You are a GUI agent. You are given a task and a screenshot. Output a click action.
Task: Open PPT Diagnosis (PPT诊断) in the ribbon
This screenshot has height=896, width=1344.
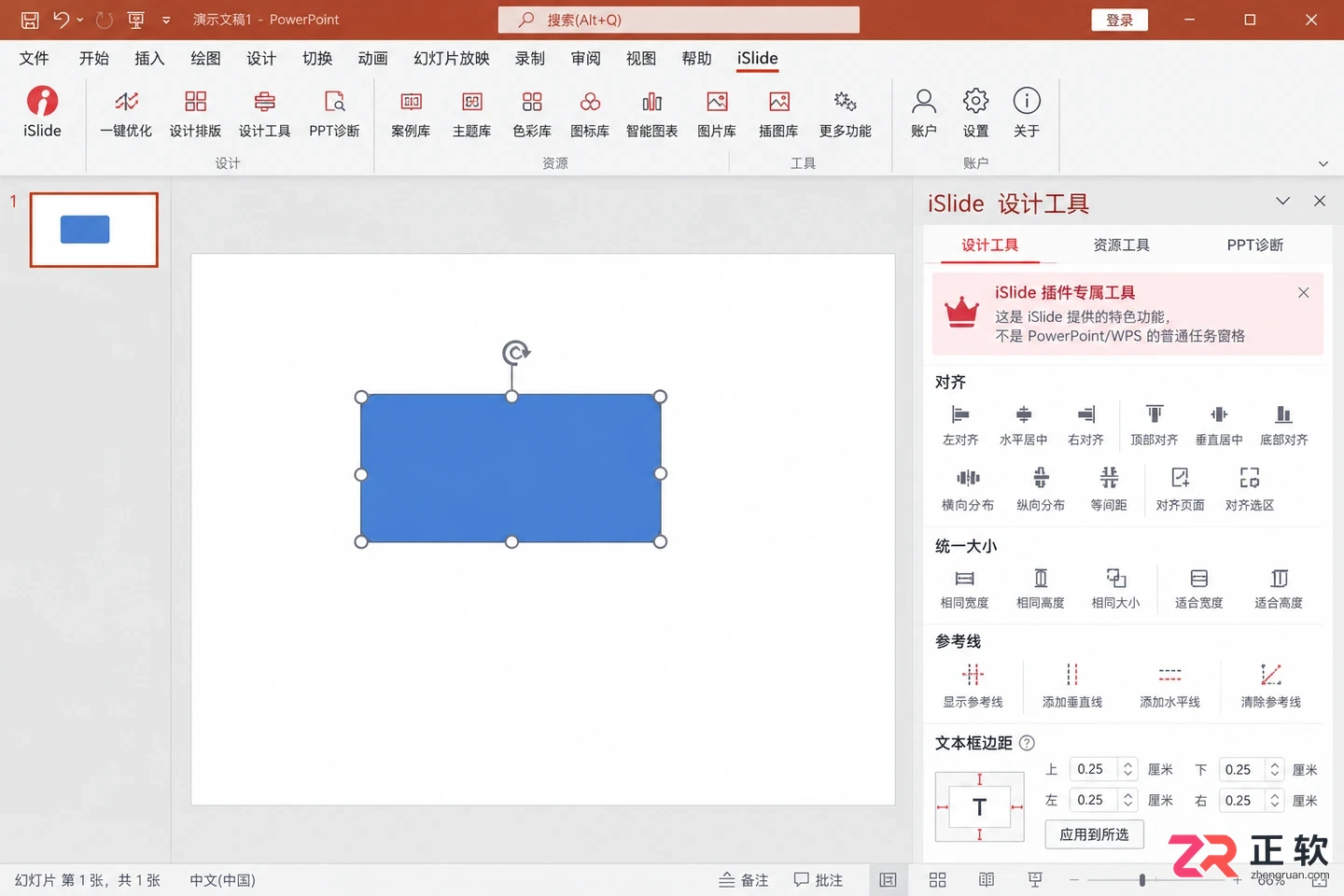tap(334, 114)
